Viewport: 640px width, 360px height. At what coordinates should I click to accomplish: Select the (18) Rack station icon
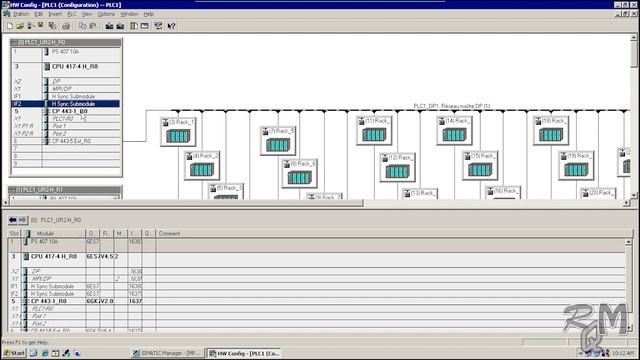[551, 131]
